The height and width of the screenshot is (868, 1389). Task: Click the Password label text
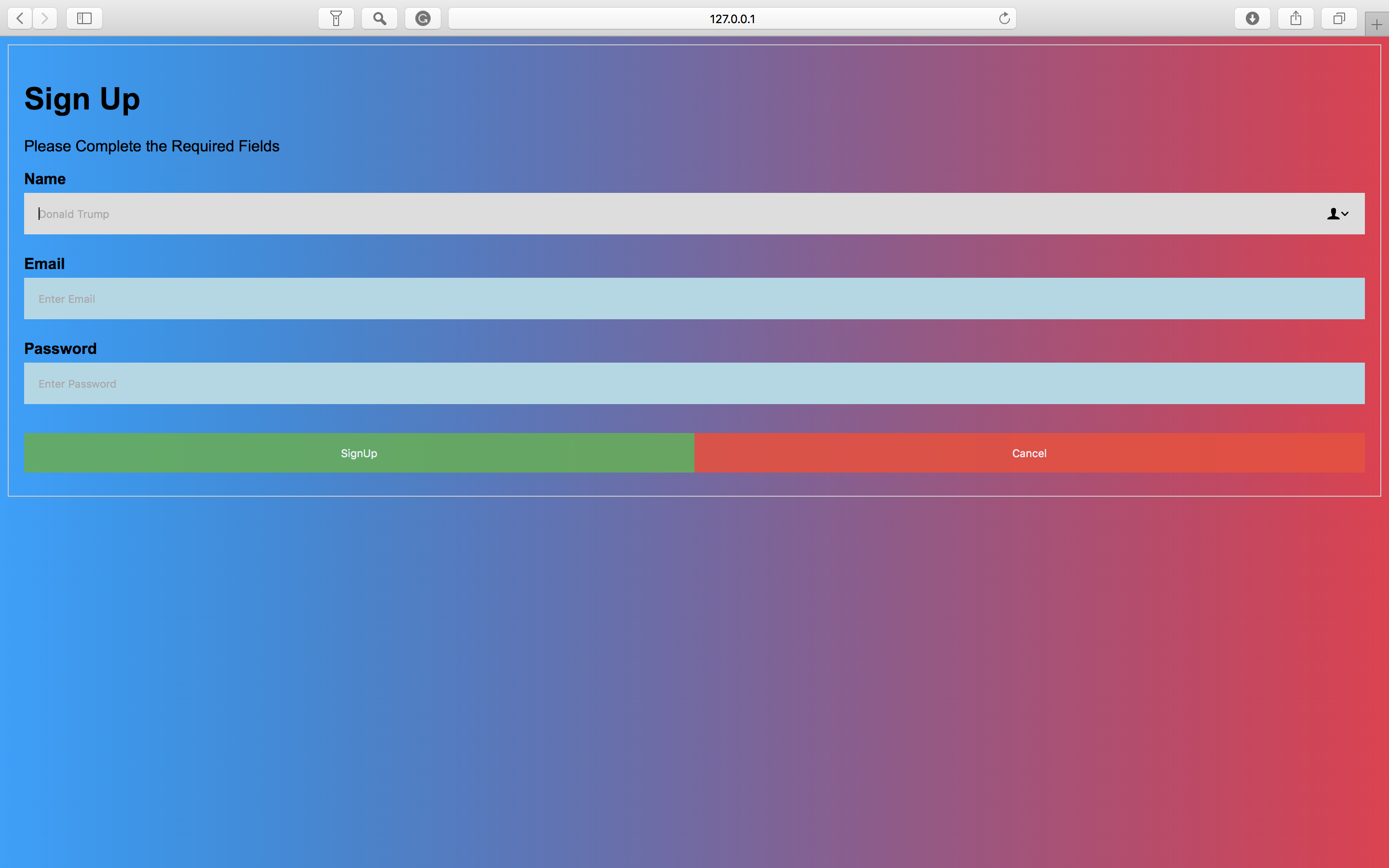pyautogui.click(x=60, y=349)
